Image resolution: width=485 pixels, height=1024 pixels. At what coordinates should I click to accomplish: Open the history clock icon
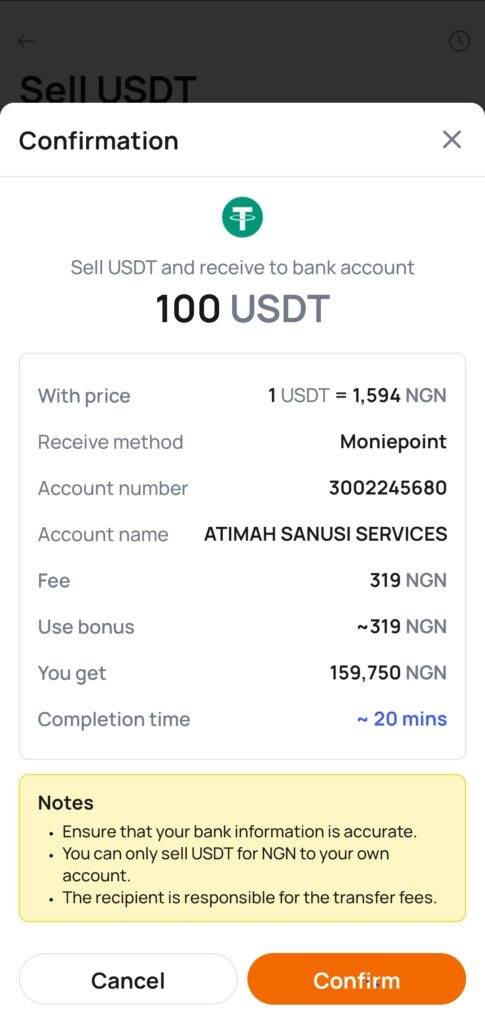pos(459,41)
